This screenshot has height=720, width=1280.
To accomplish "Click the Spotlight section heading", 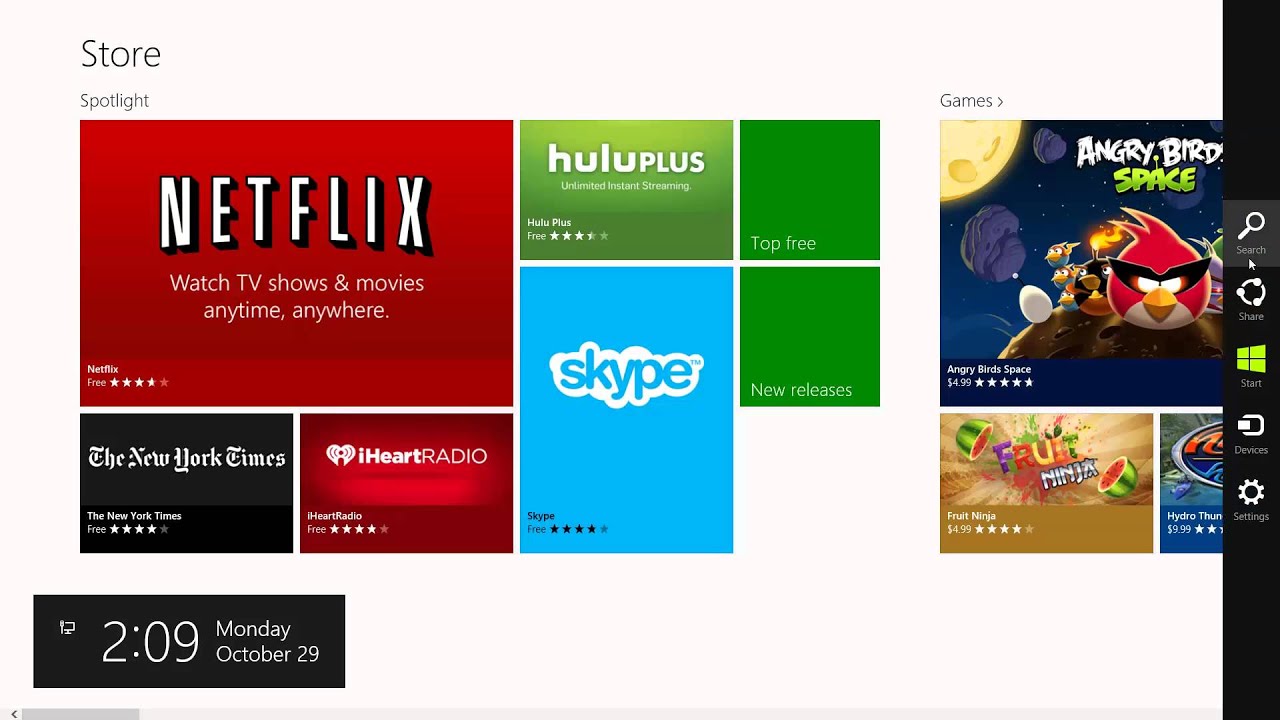I will pos(114,101).
